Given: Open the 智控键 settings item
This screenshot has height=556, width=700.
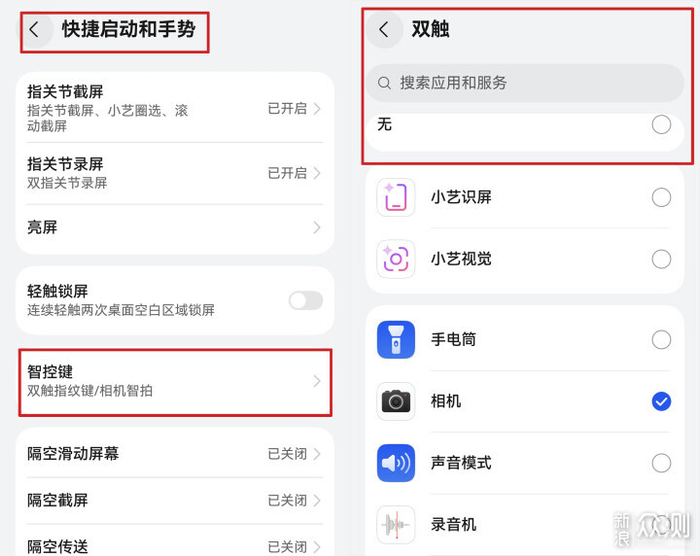Looking at the screenshot, I should coord(175,381).
